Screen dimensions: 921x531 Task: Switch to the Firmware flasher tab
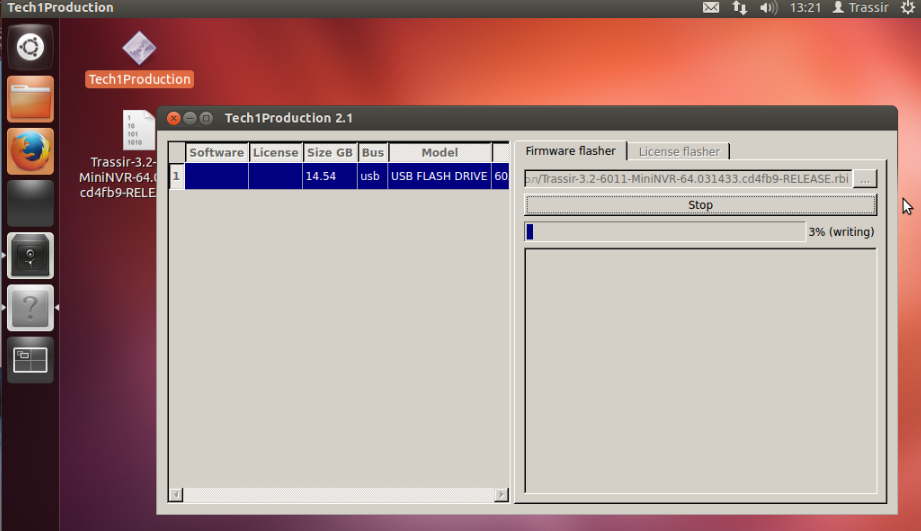[x=570, y=151]
